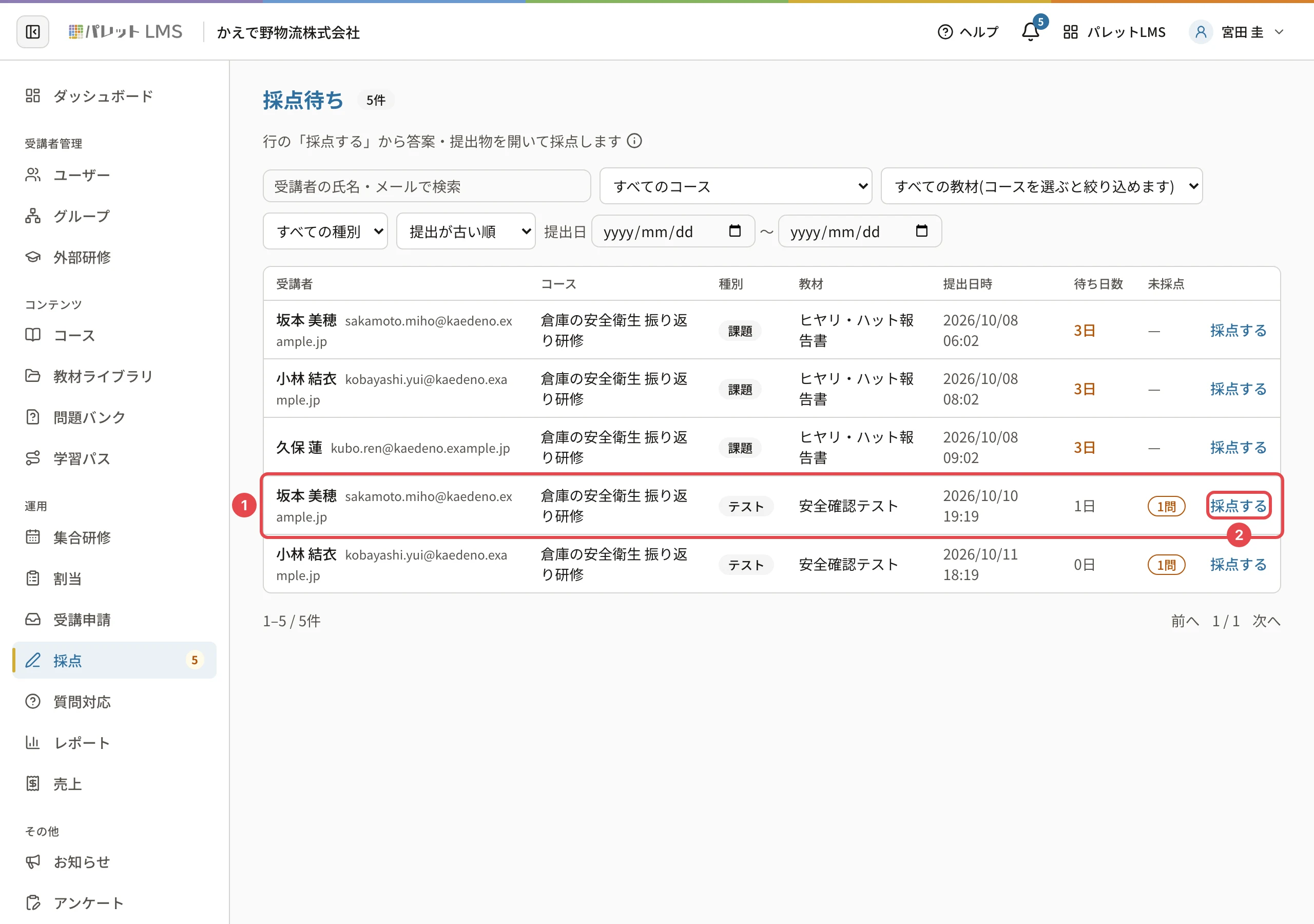The height and width of the screenshot is (924, 1314).
Task: Click the 売上 receipt icon
Action: tap(33, 784)
